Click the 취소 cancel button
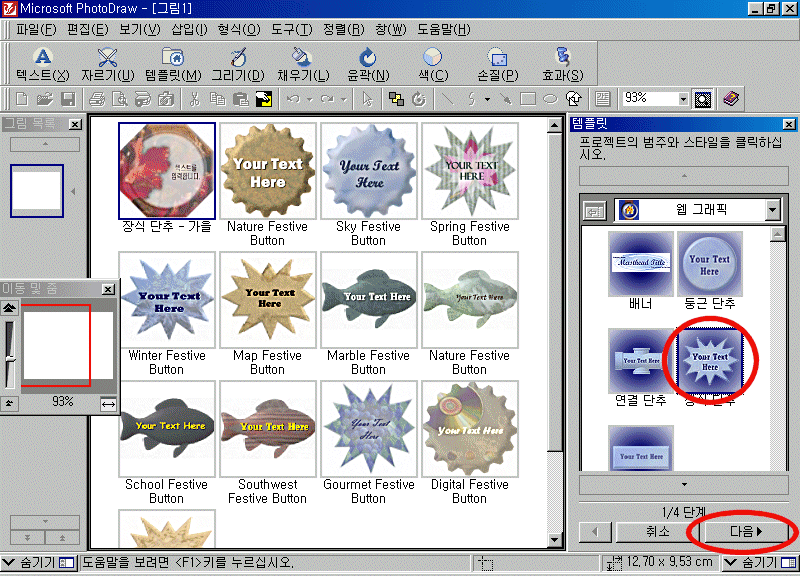Viewport: 800px width, 576px height. [x=657, y=532]
